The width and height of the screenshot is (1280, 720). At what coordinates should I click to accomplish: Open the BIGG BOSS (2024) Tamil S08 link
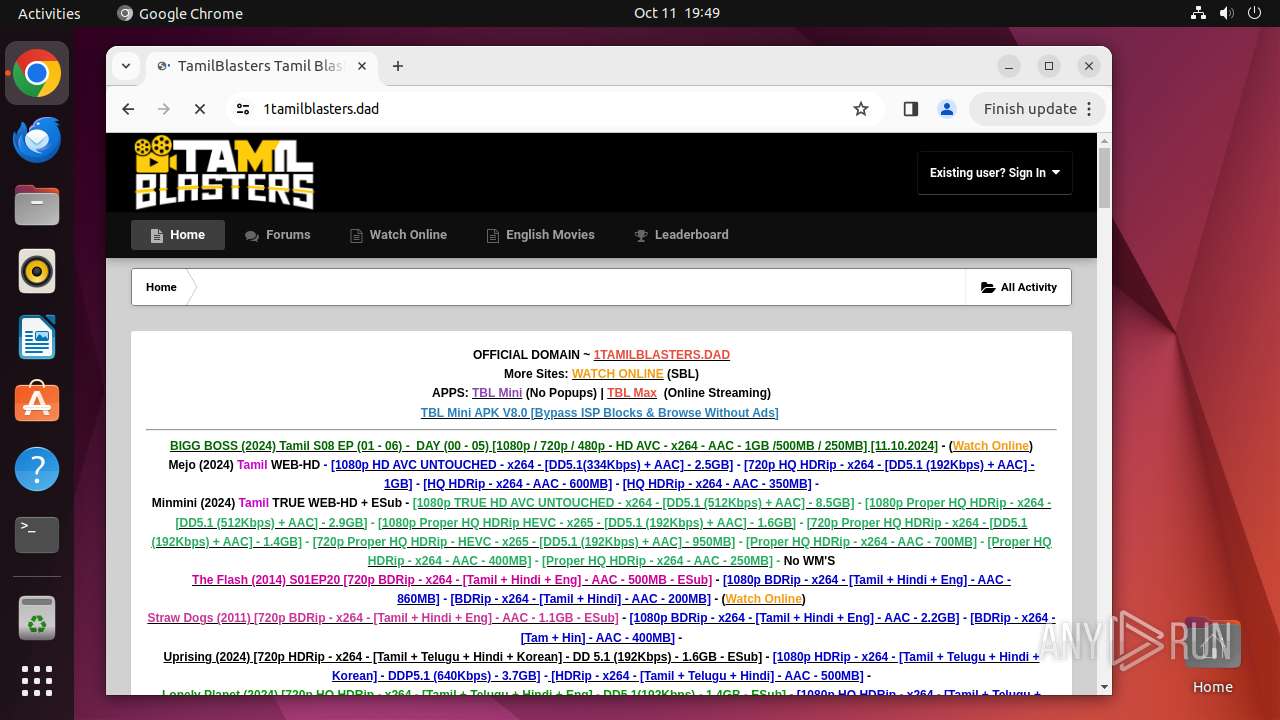coord(554,446)
